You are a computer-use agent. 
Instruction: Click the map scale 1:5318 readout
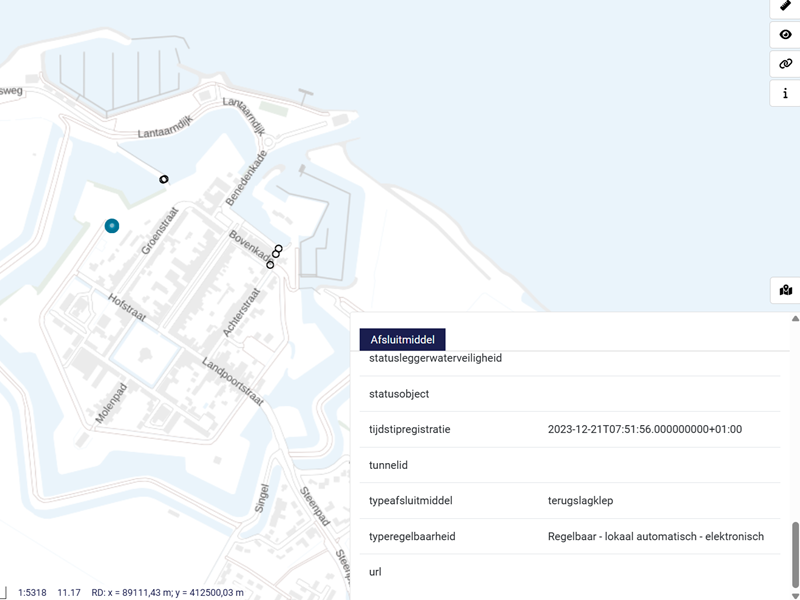[32, 592]
